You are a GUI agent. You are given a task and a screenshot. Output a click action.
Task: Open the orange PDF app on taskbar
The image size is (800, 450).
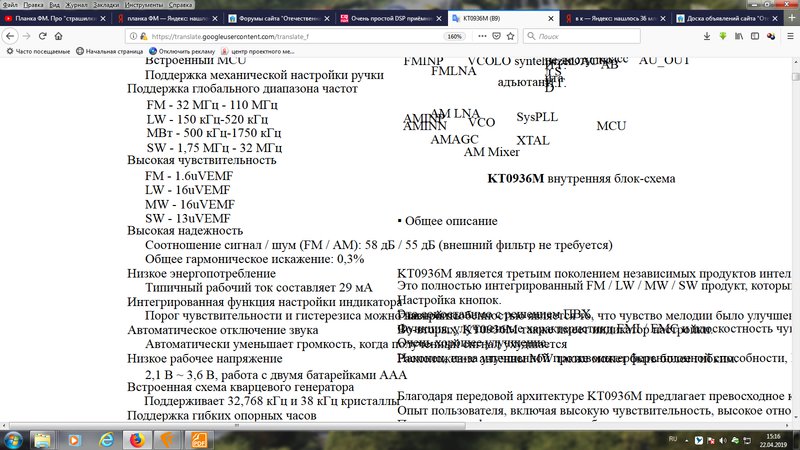pos(199,440)
